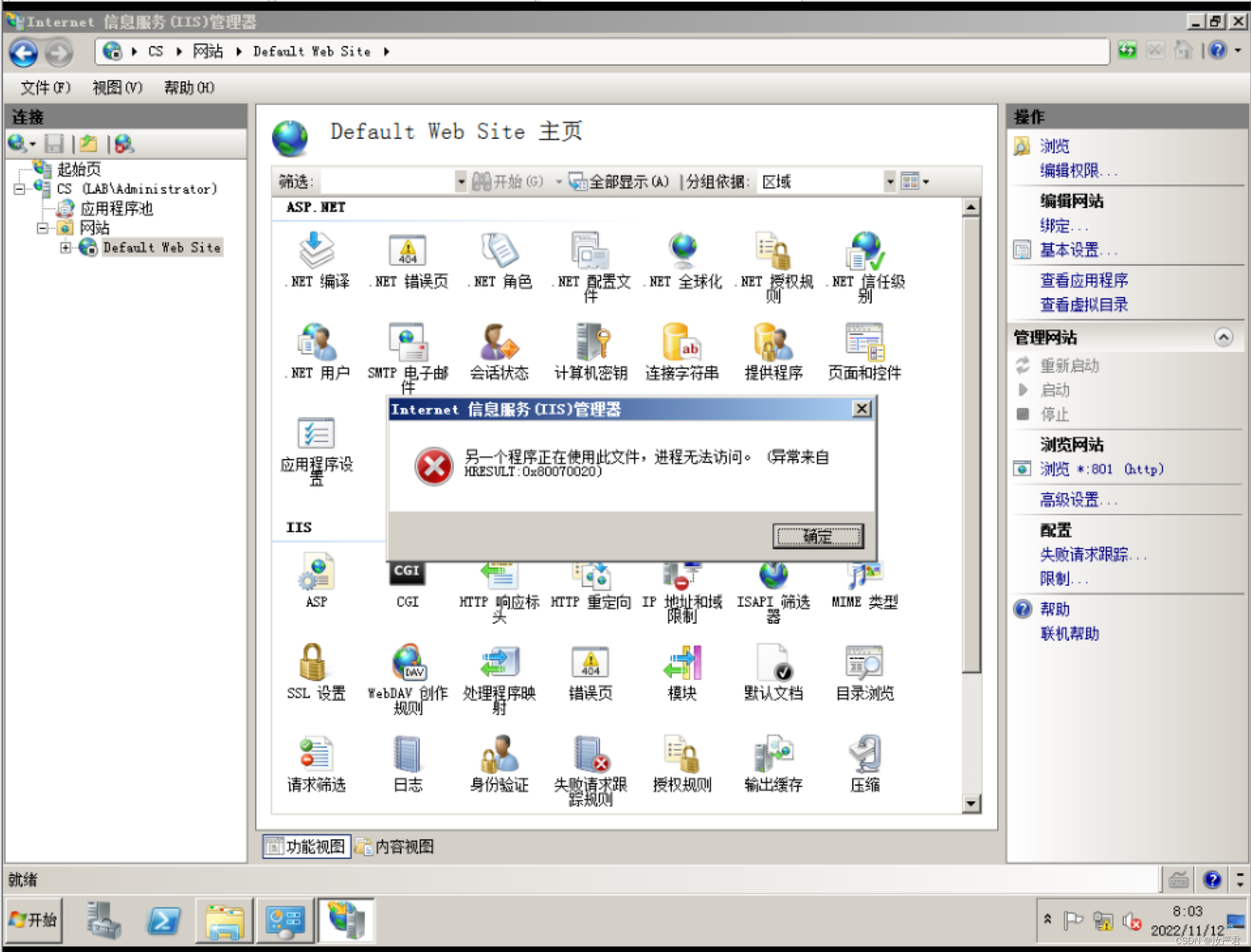Screen dimensions: 1251x952
Task: Open the 视图(V) menu
Action: tap(118, 88)
